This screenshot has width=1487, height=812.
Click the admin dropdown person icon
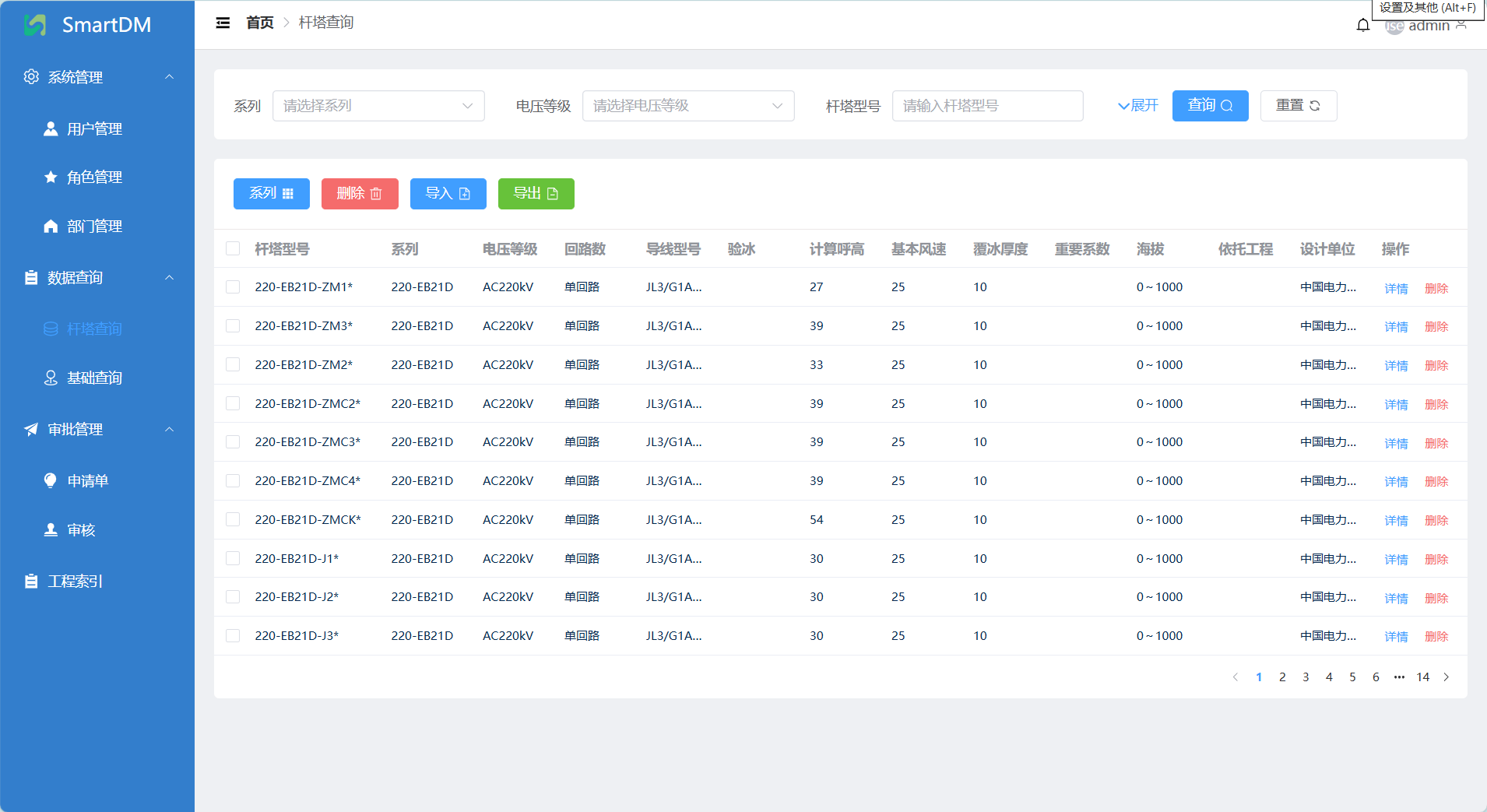pos(1461,25)
